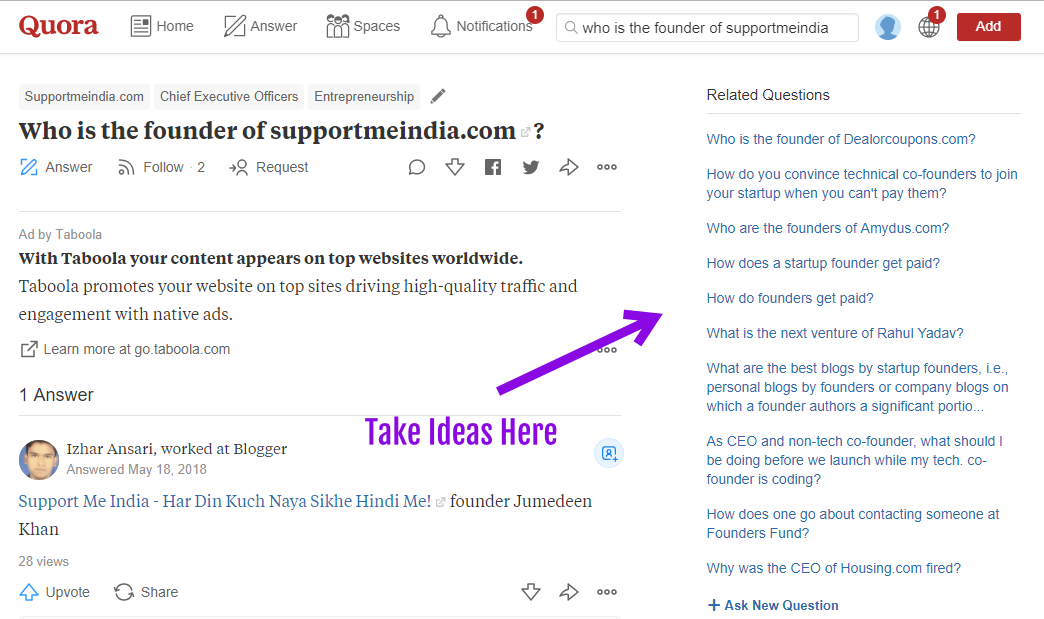Open 'Who is the founder of Dealorcoupons.com?'

pos(841,139)
